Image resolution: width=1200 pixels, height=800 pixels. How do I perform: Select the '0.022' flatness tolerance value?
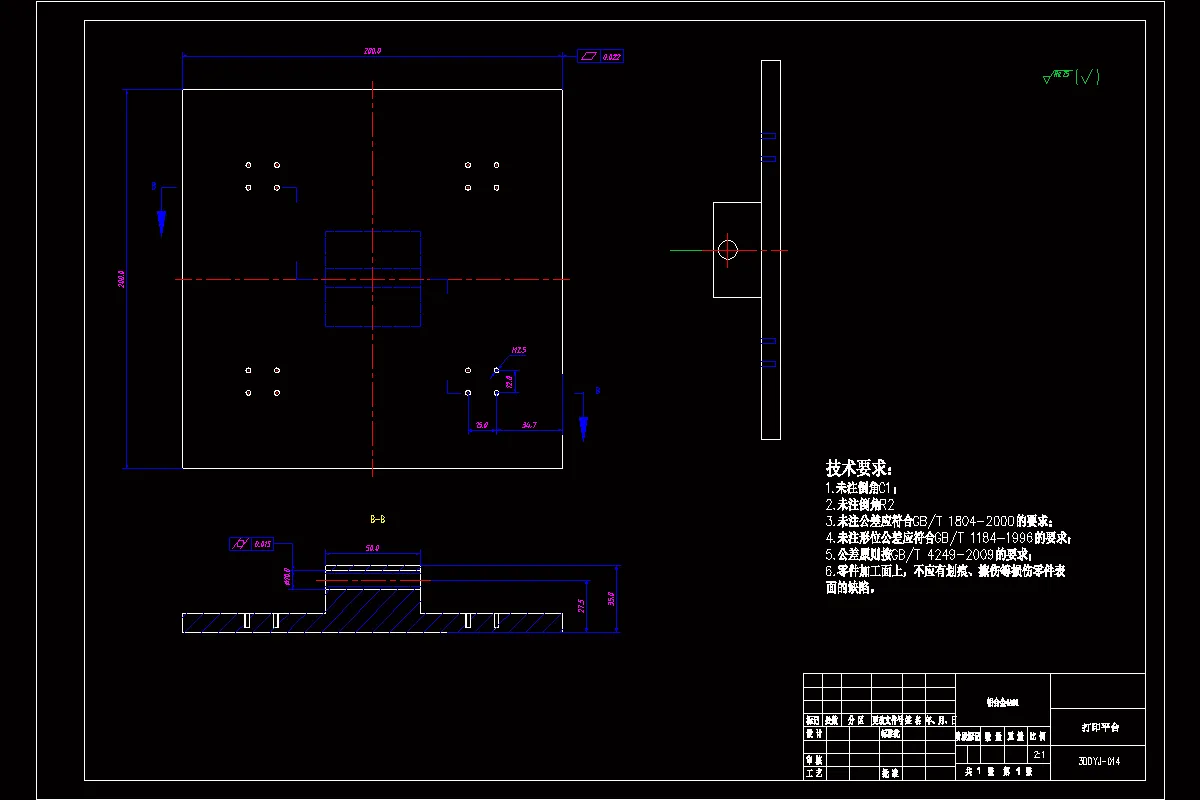(612, 57)
